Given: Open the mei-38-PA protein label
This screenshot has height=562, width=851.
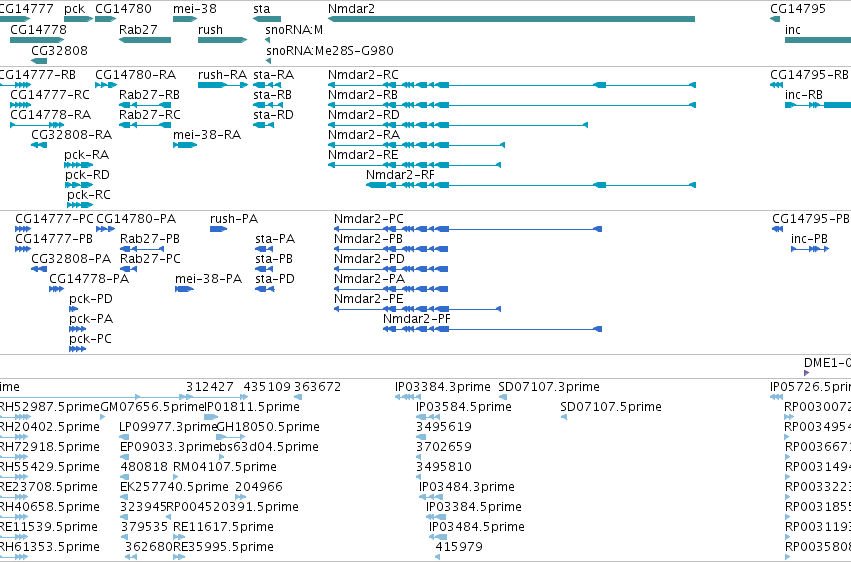Looking at the screenshot, I should click(208, 279).
